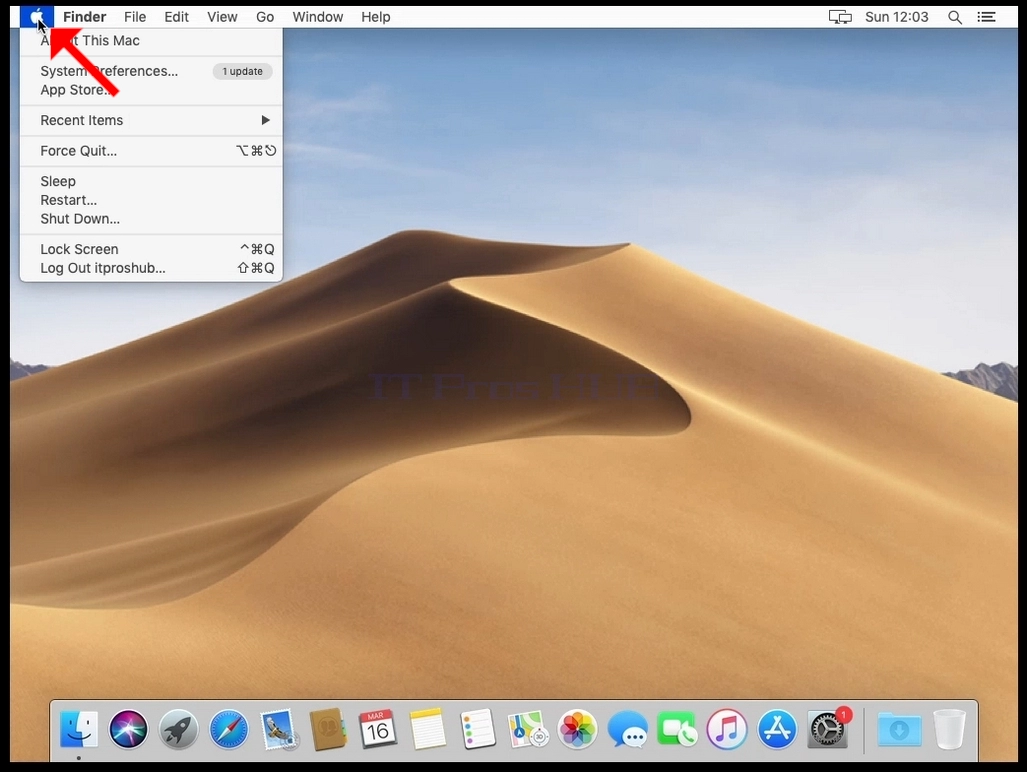The image size is (1027, 772).
Task: Select App Store… in Apple menu
Action: coord(151,90)
